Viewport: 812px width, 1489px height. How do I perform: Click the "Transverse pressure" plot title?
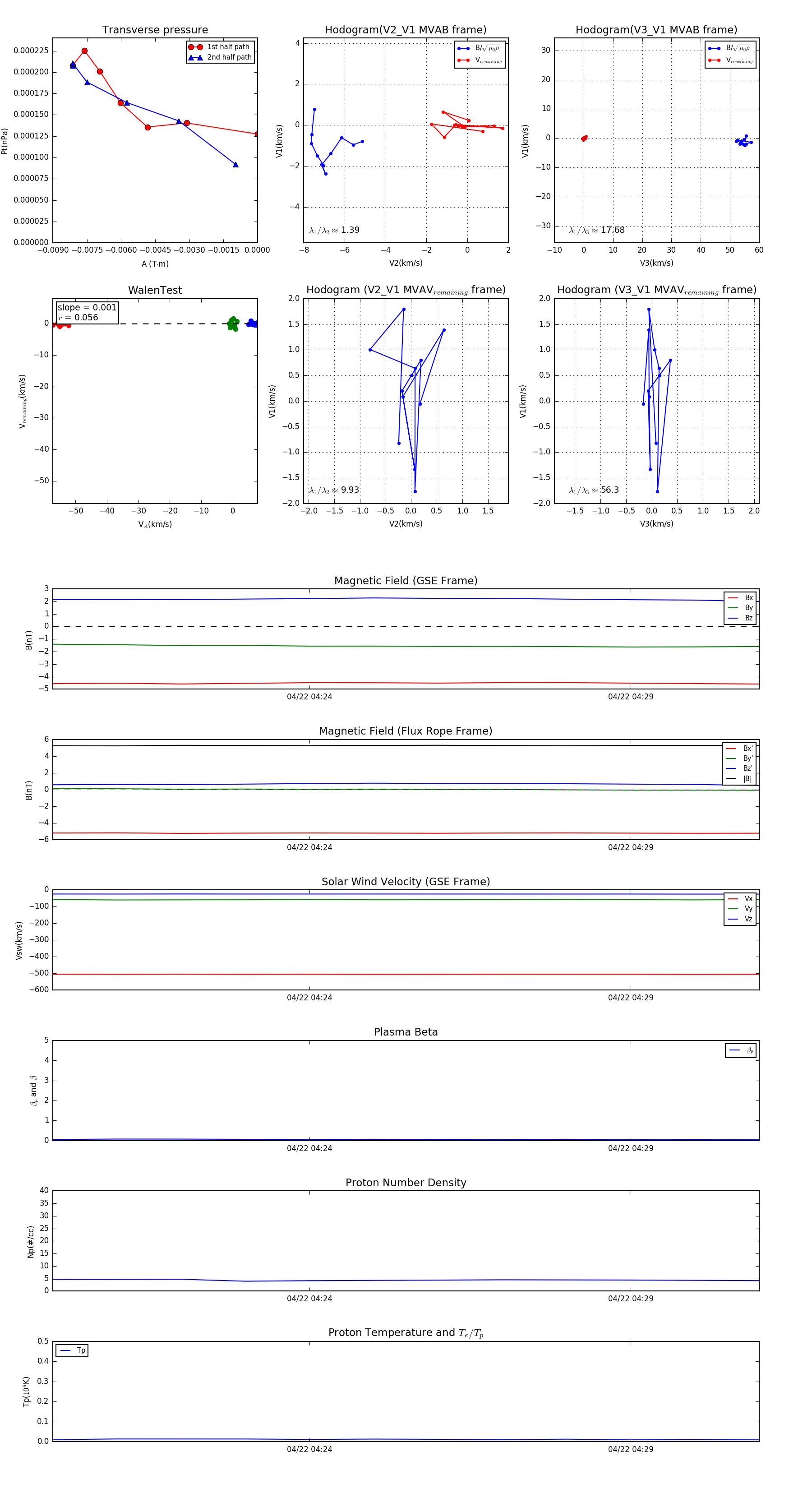point(155,29)
